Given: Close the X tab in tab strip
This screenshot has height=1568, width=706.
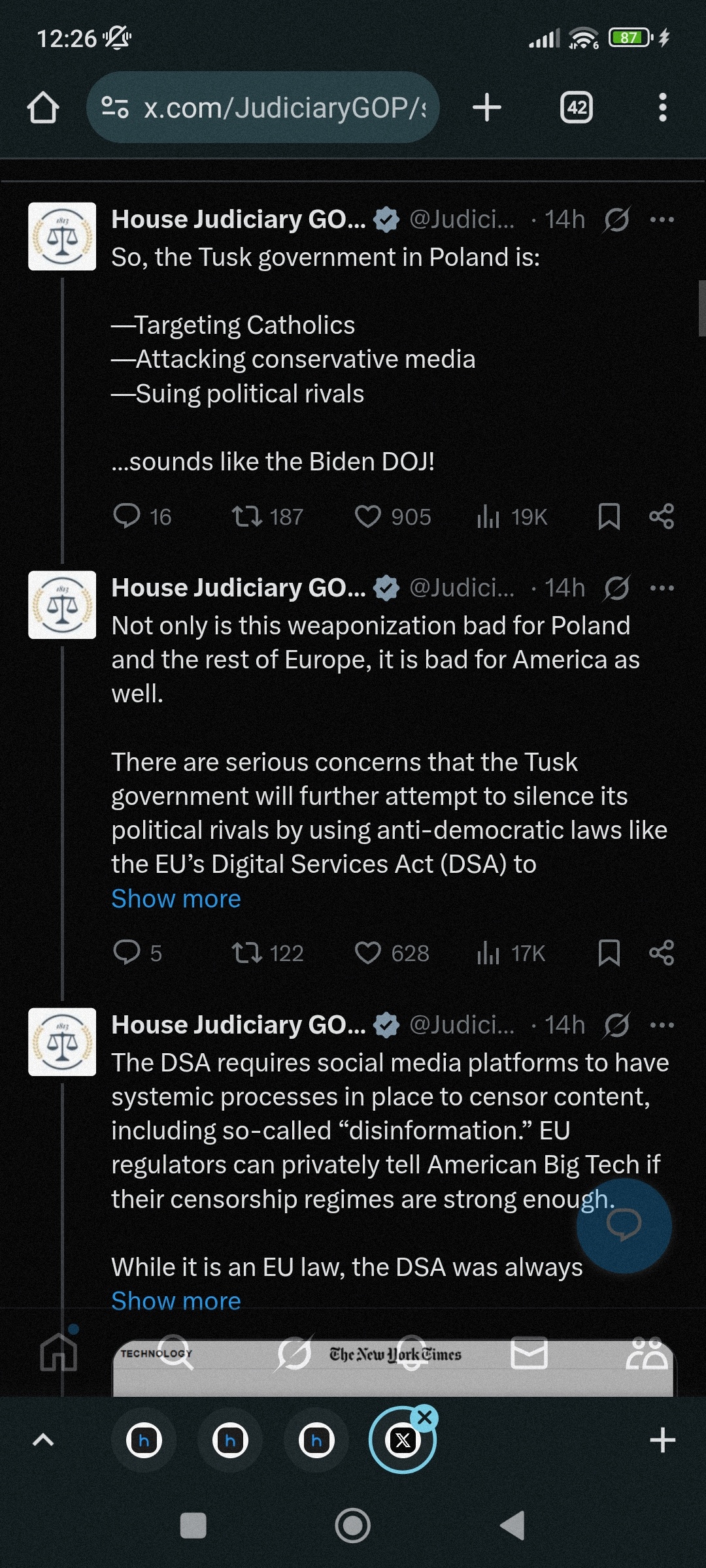Looking at the screenshot, I should [x=425, y=1417].
